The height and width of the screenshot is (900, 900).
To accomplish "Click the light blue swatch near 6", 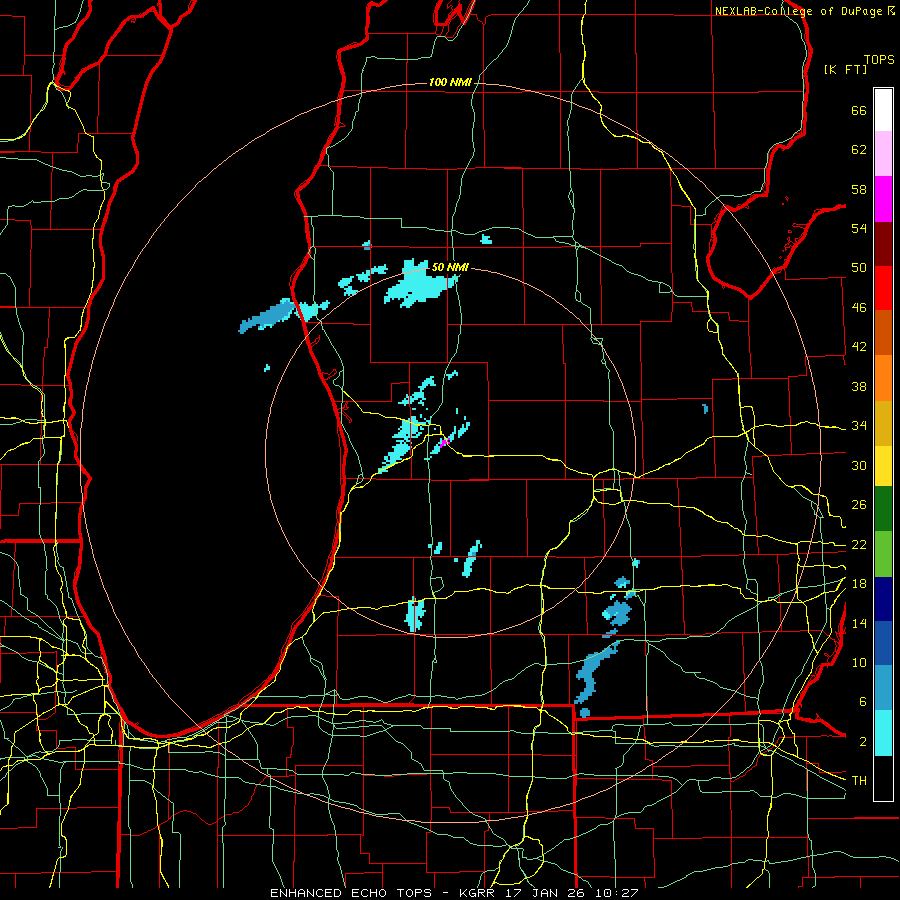I will click(883, 688).
